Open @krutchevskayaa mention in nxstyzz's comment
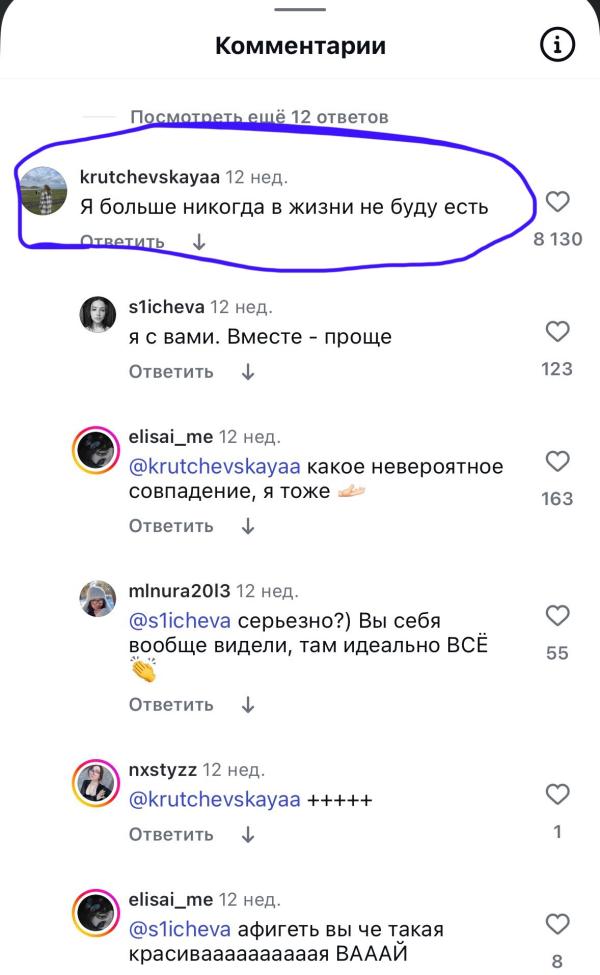 215,800
